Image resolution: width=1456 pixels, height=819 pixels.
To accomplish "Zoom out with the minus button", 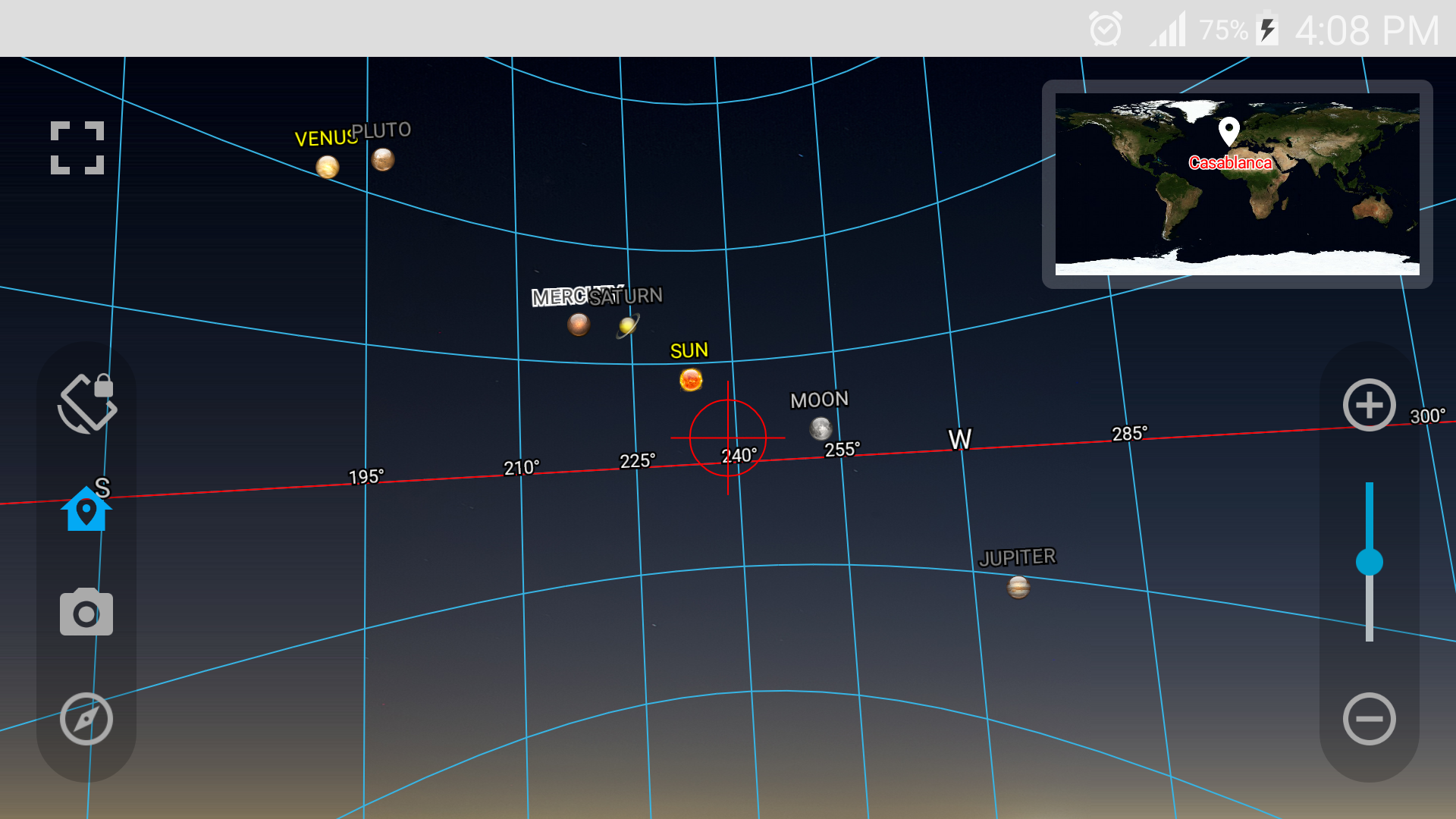I will pos(1370,719).
